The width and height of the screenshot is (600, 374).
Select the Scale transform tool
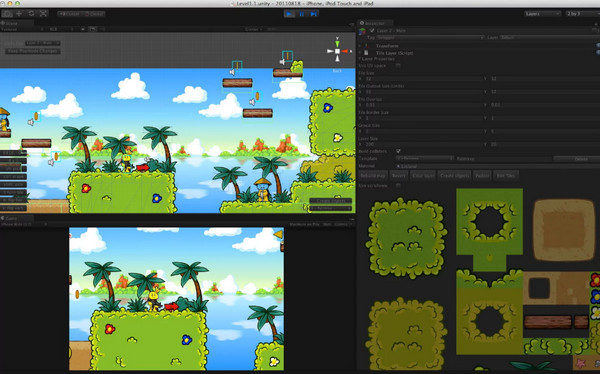click(43, 14)
